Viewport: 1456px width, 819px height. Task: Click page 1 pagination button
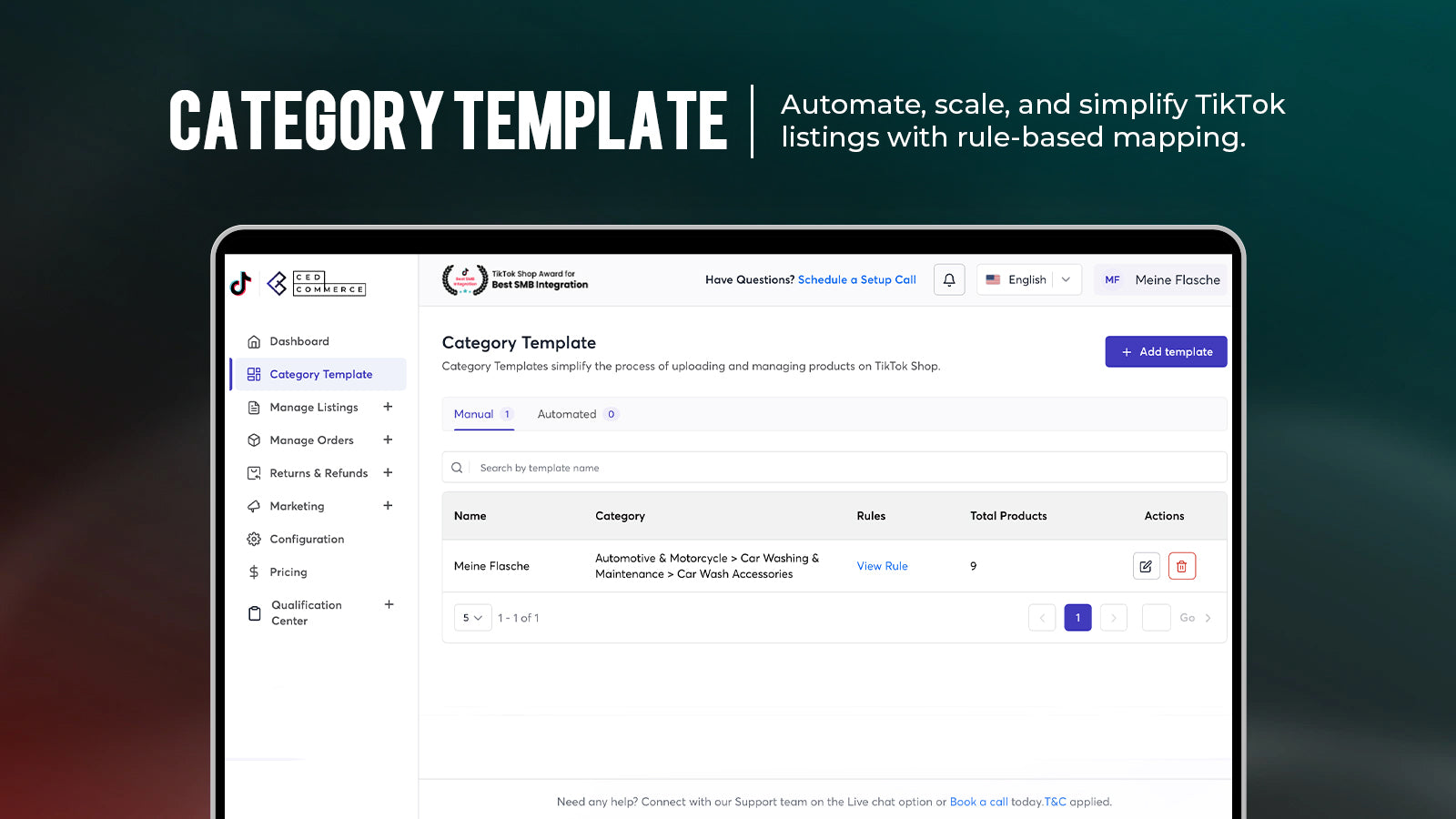tap(1077, 618)
